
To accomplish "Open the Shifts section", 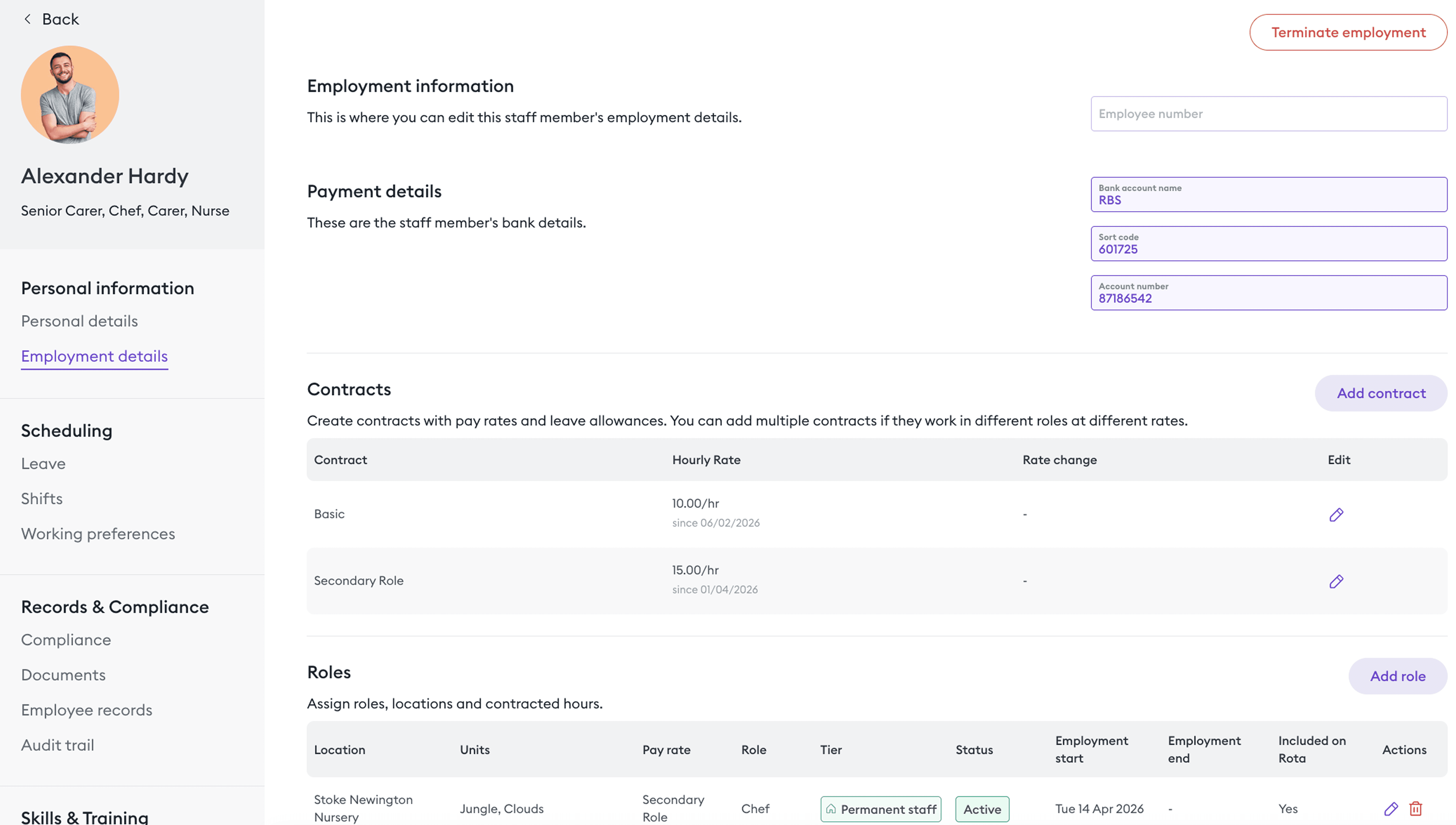I will [x=42, y=499].
